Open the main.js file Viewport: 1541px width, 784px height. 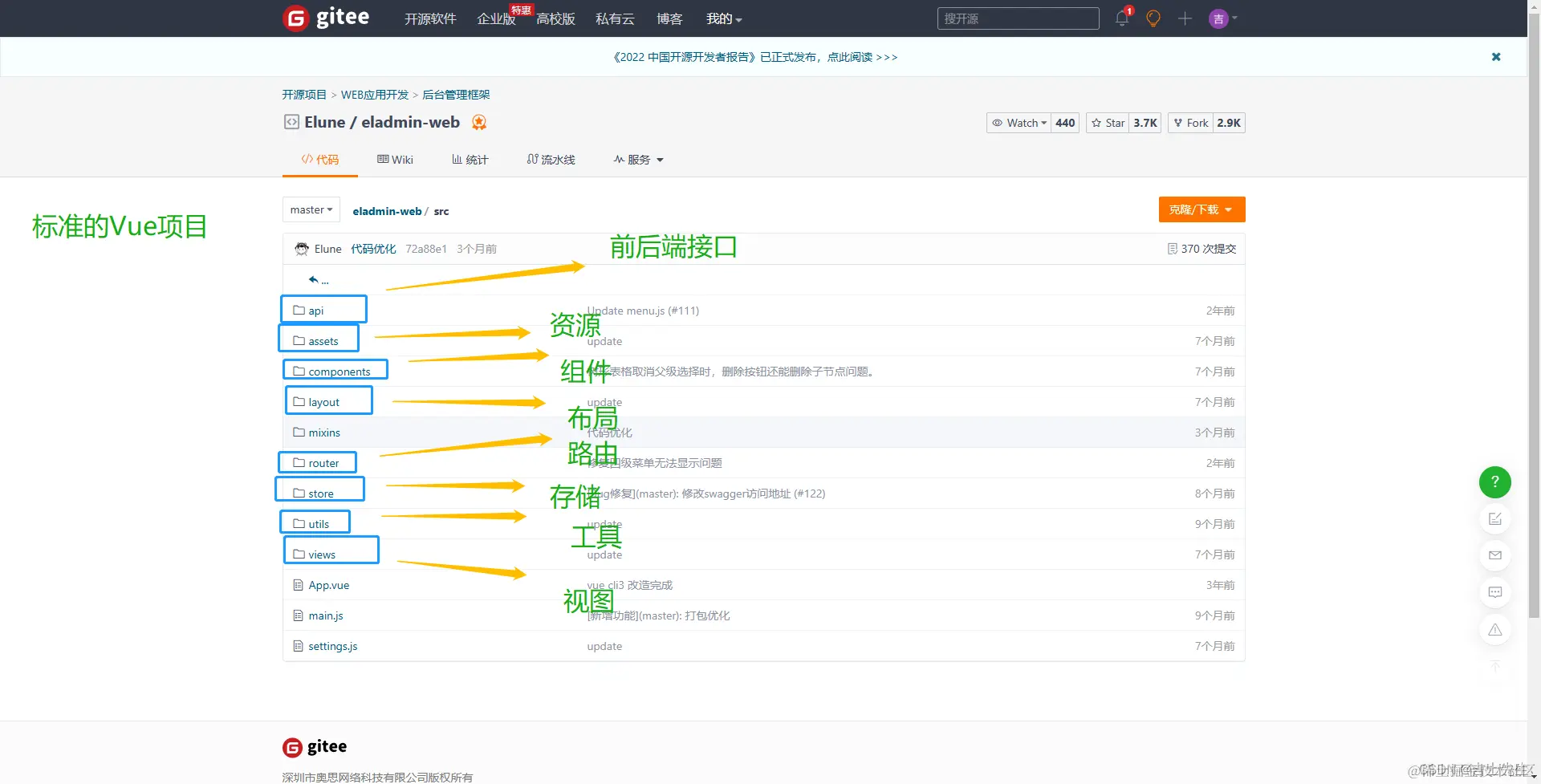pyautogui.click(x=326, y=615)
